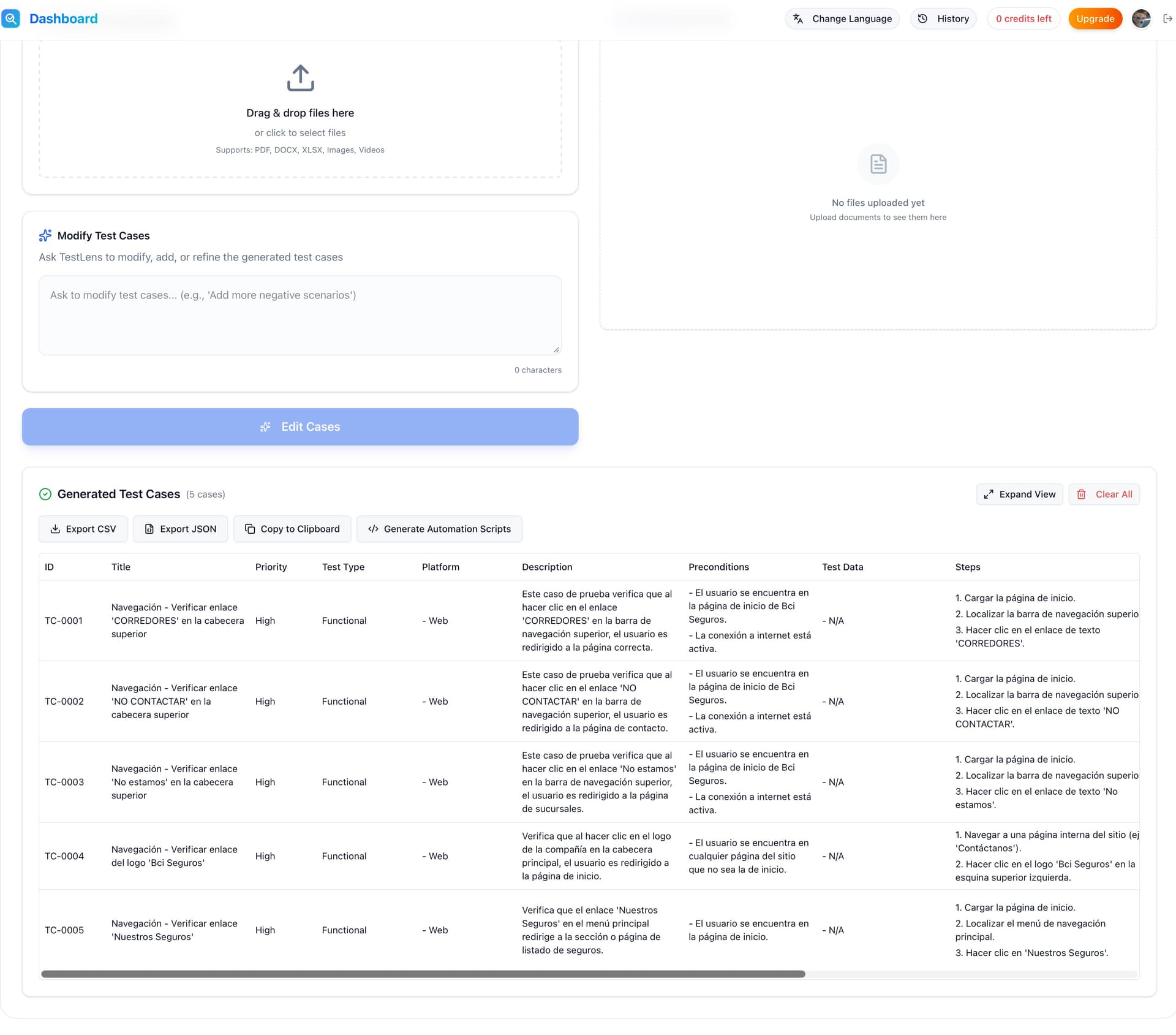Expand View of generated test cases
Viewport: 1176px width, 1035px height.
coord(1019,495)
